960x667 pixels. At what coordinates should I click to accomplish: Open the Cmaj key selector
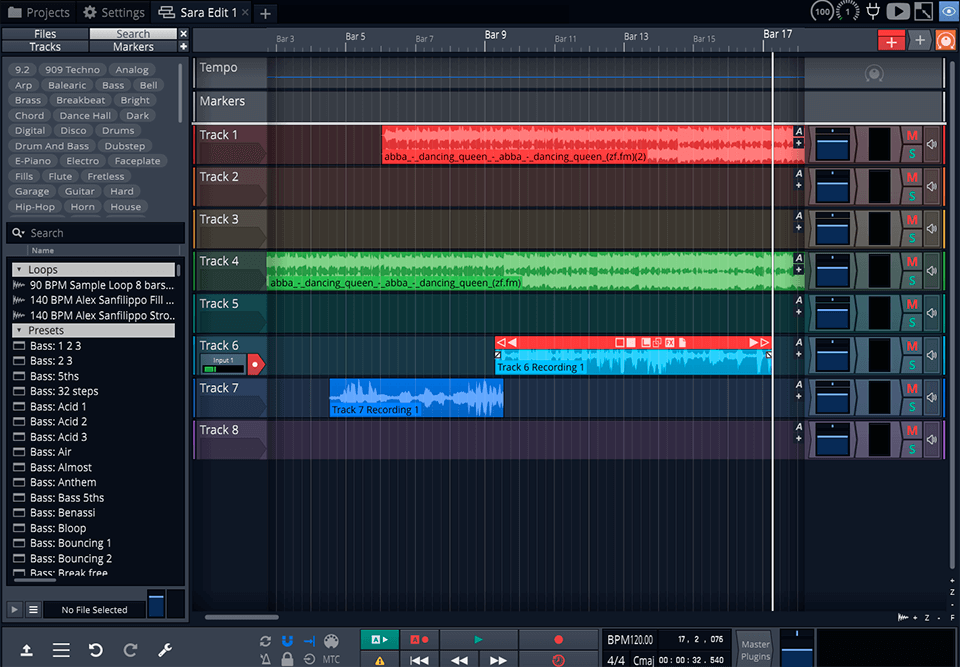pos(644,660)
